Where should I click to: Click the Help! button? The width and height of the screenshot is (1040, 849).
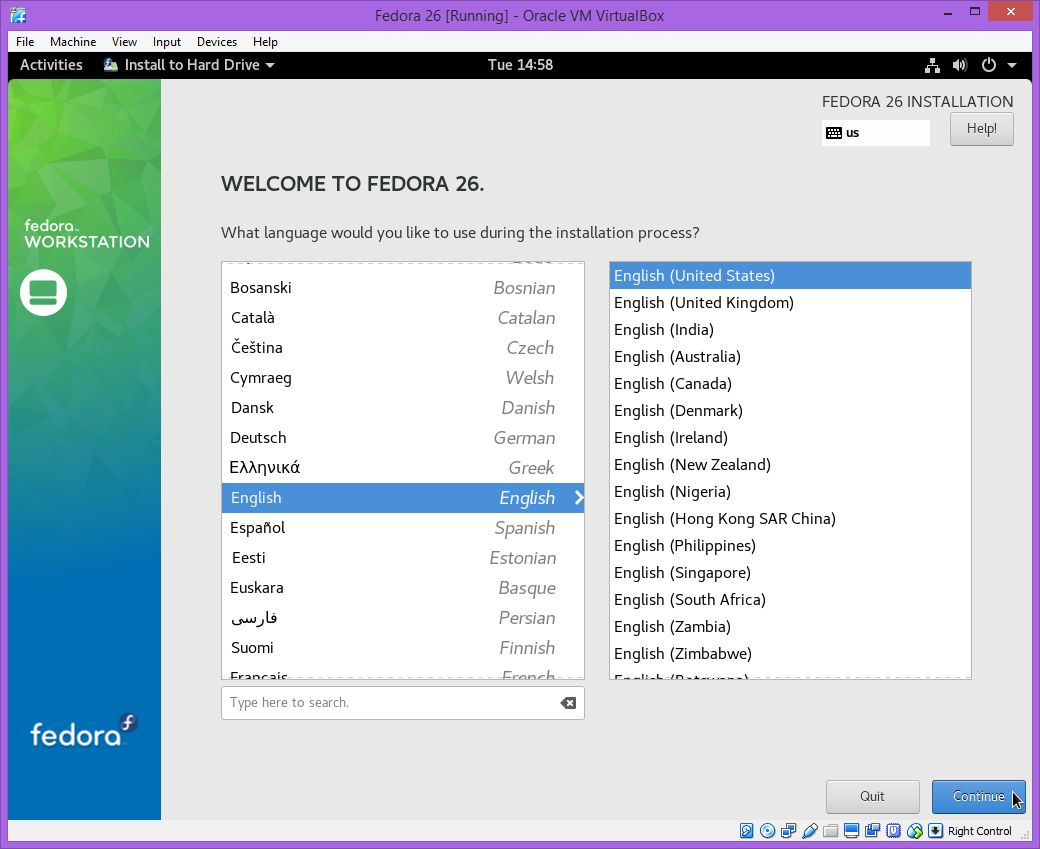982,129
